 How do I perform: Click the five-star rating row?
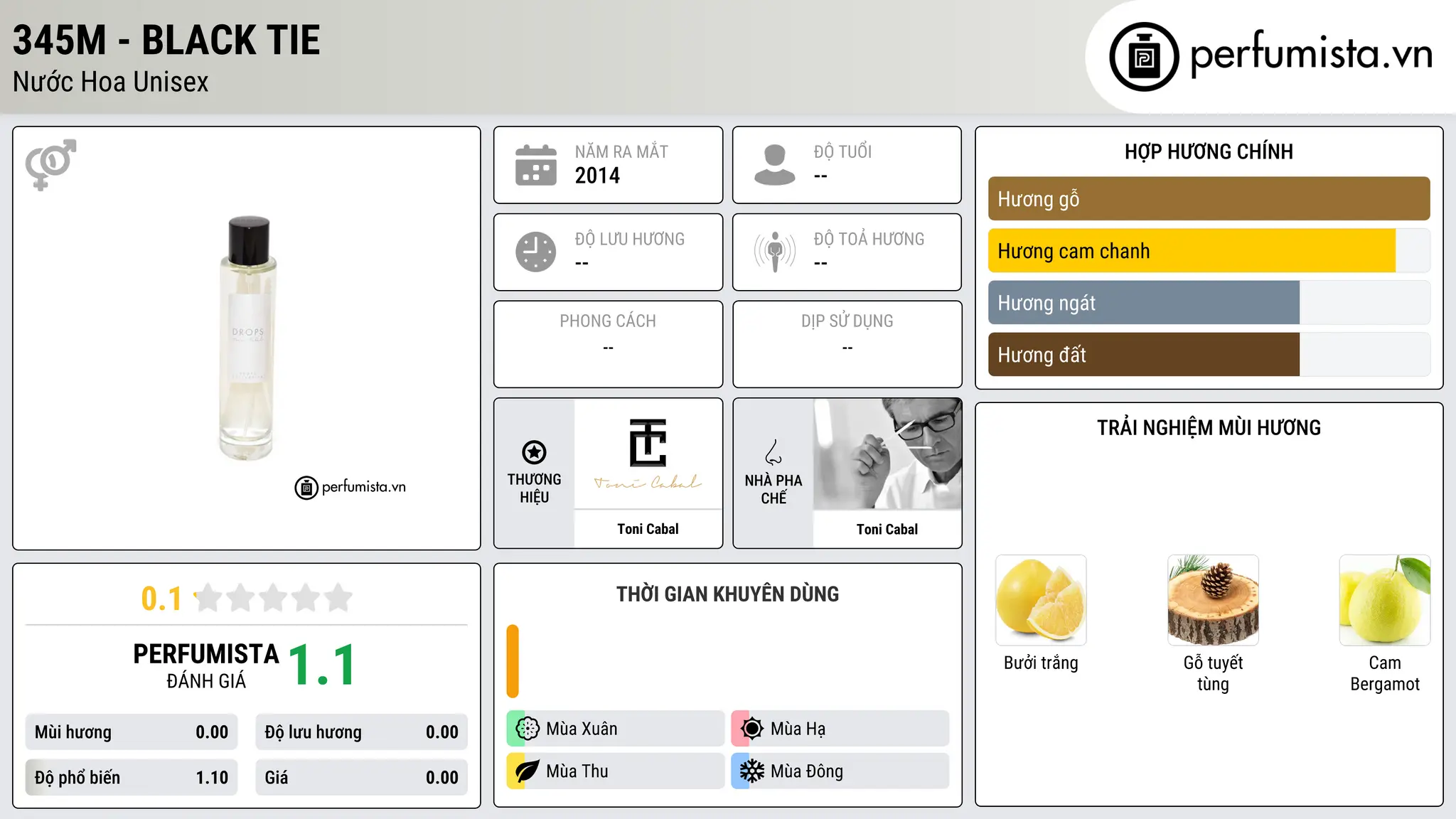[273, 598]
